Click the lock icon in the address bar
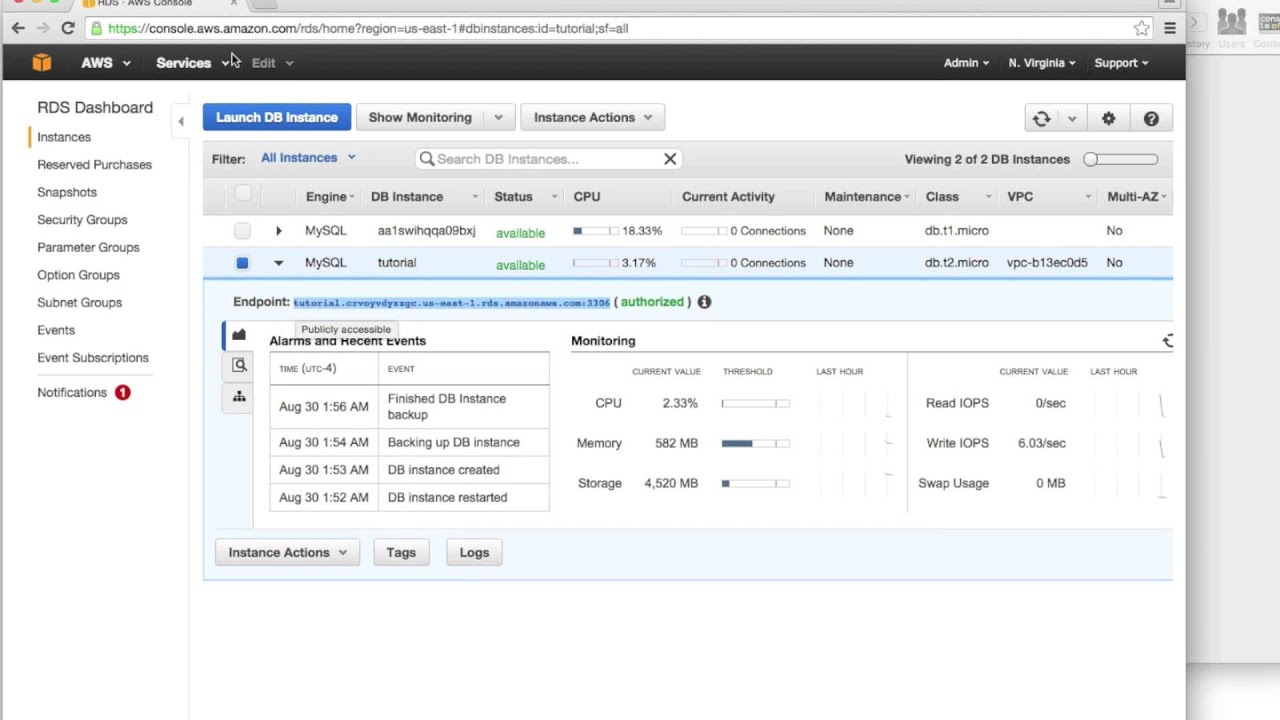This screenshot has width=1280, height=720. pos(96,28)
